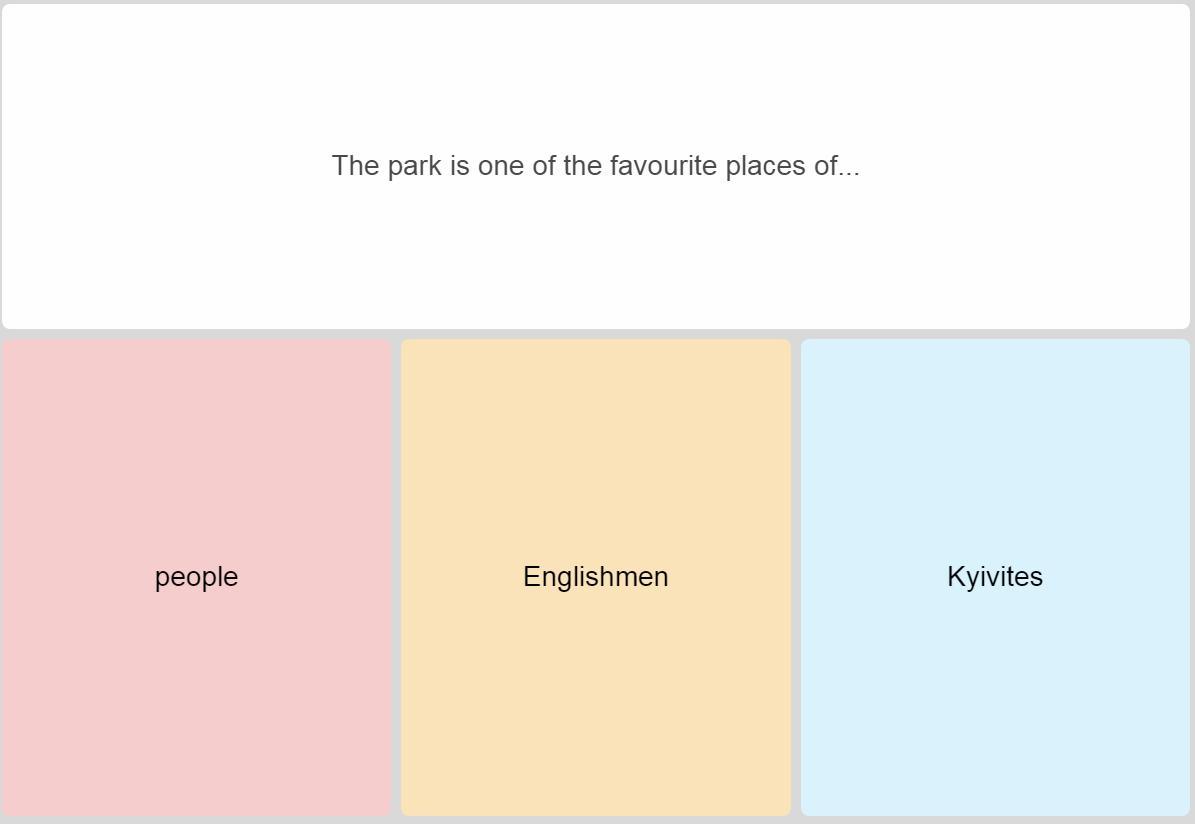Choose the "Englishmen" answer option
This screenshot has width=1195, height=824.
pos(596,577)
